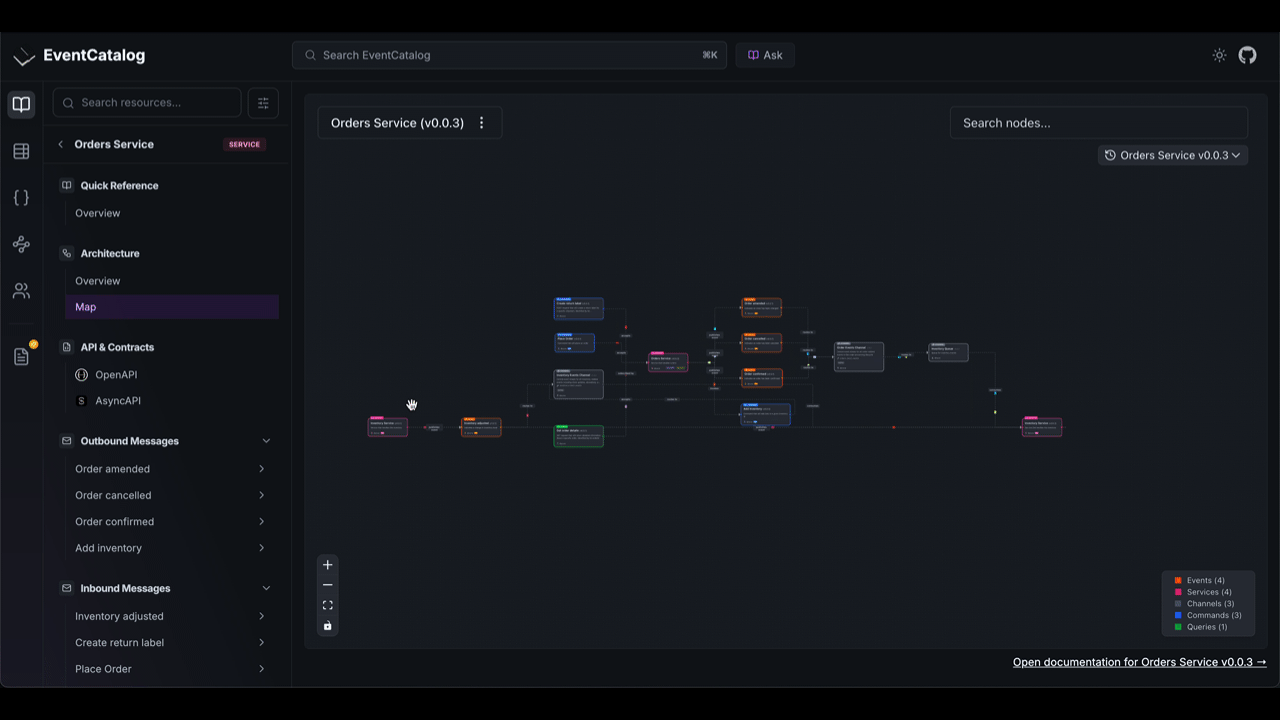Select the Order confirmed event node

pyautogui.click(x=762, y=378)
